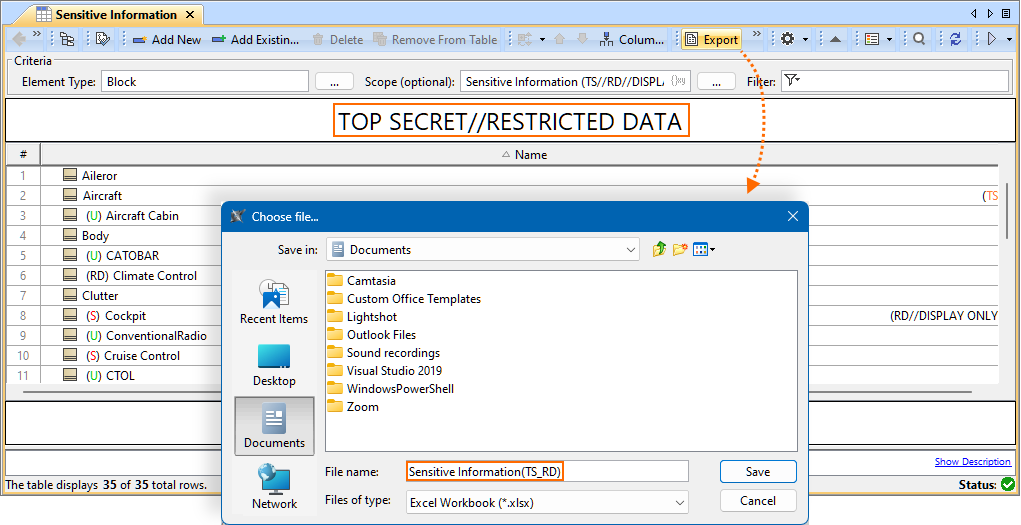Click the ellipsis button next to Scope

click(x=716, y=81)
